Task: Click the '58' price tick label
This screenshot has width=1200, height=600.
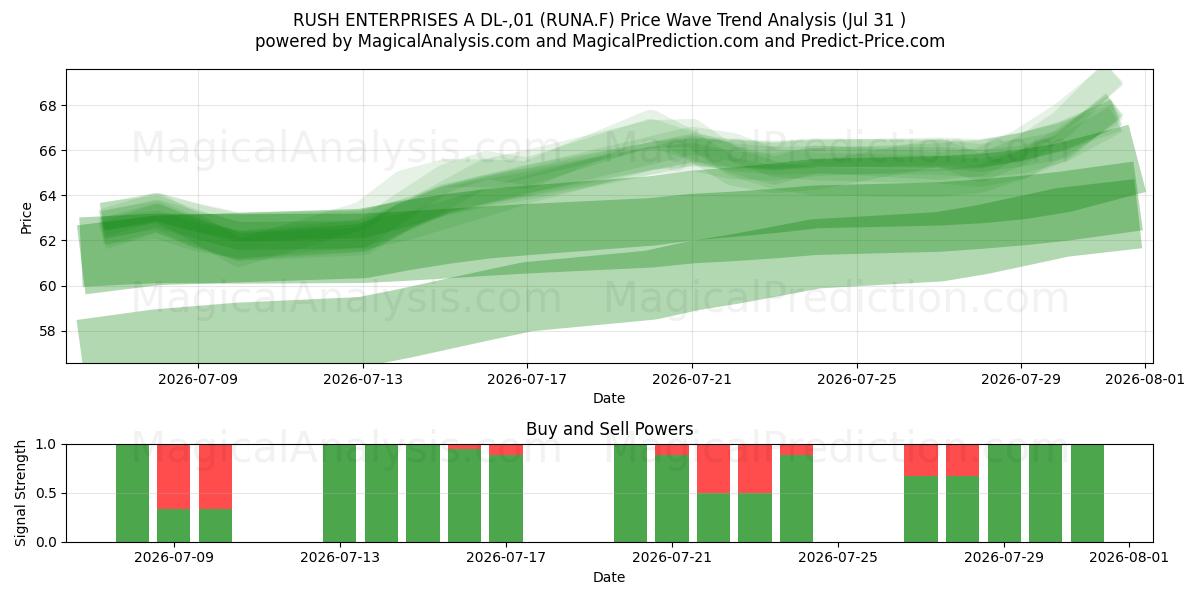Action: [50, 331]
